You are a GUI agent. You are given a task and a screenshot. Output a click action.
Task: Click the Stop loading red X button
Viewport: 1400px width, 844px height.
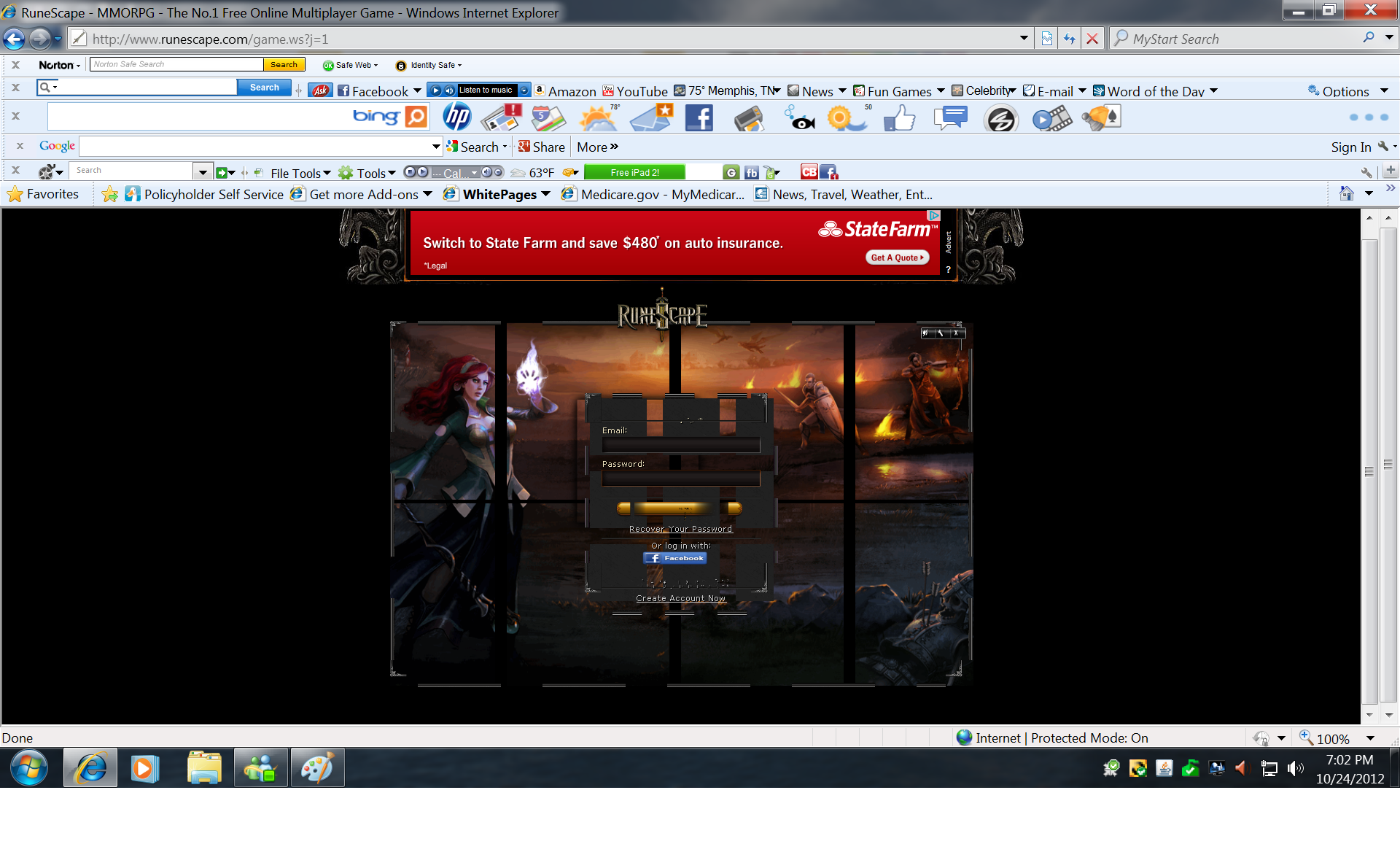tap(1092, 39)
